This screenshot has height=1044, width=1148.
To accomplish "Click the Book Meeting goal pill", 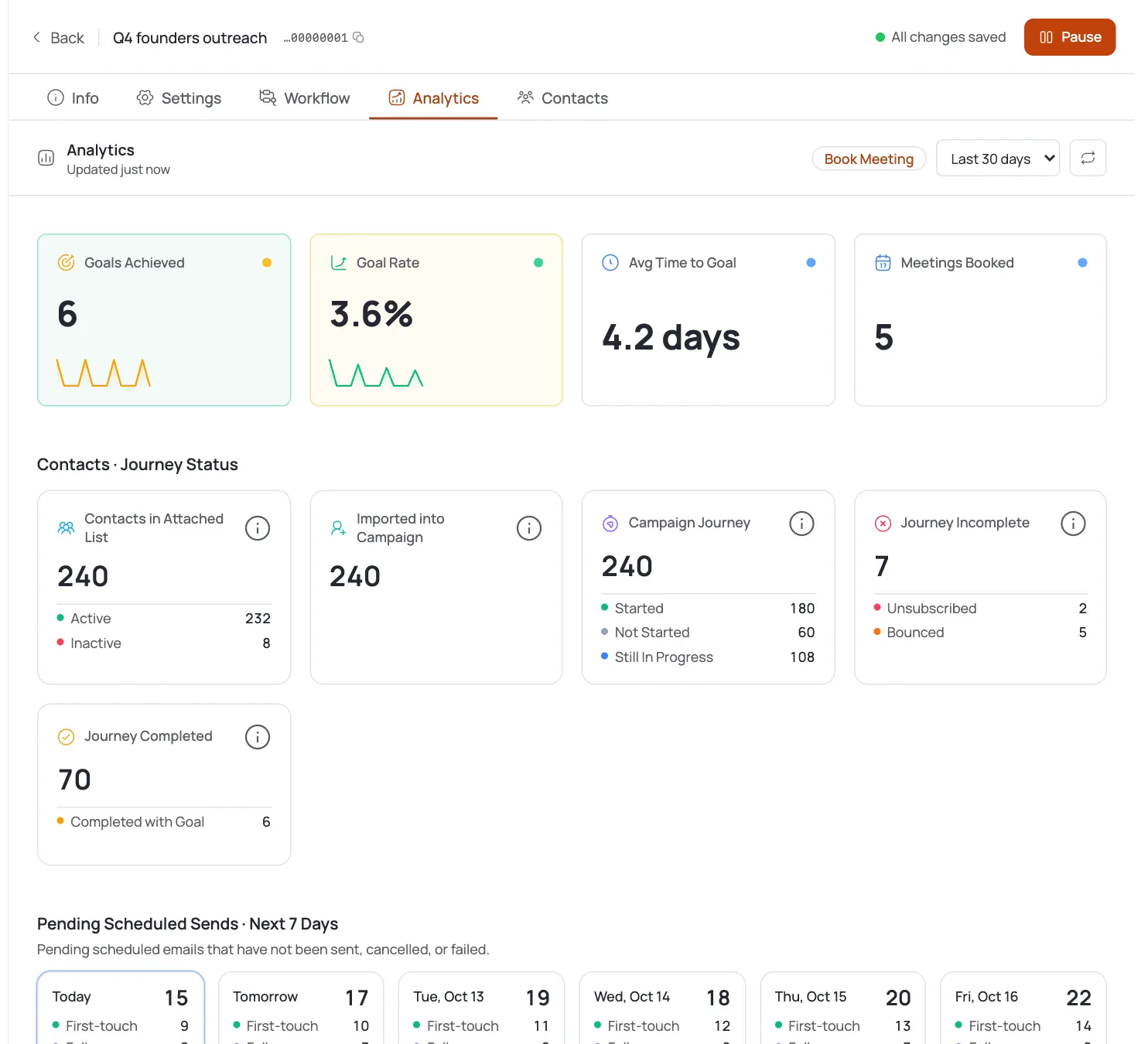I will point(869,159).
